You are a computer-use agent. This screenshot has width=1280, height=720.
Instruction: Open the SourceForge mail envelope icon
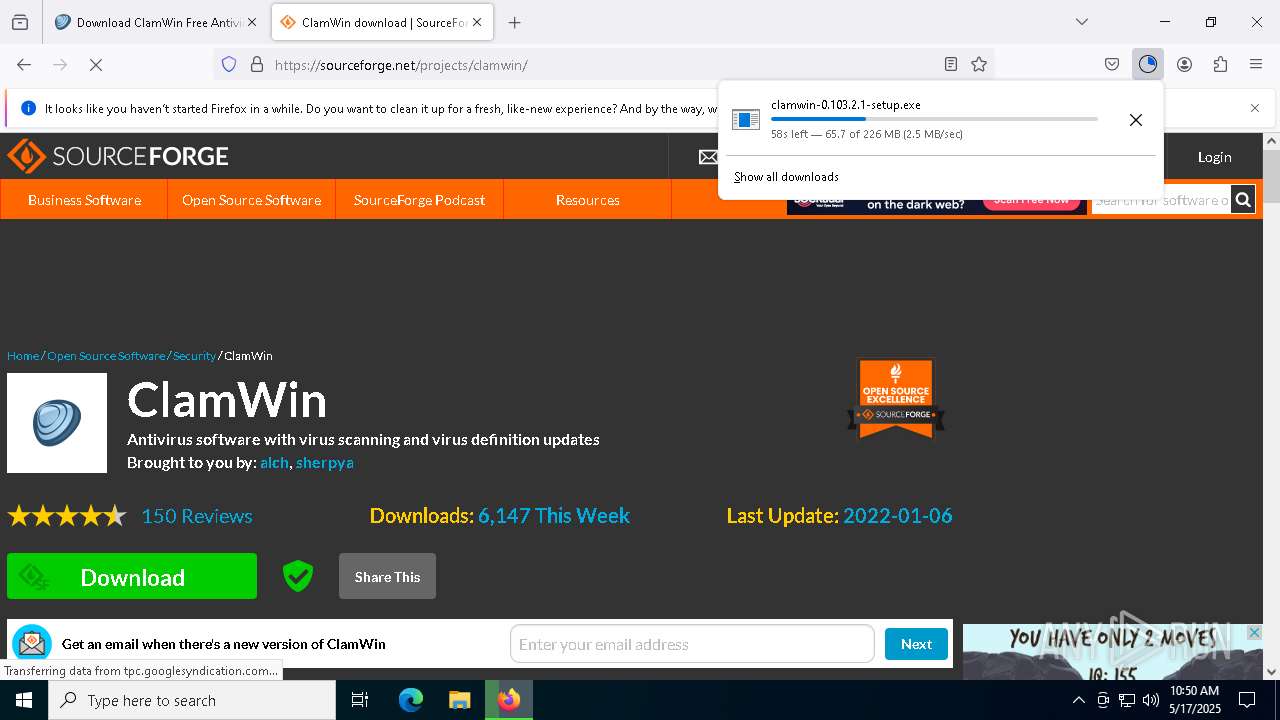click(708, 157)
